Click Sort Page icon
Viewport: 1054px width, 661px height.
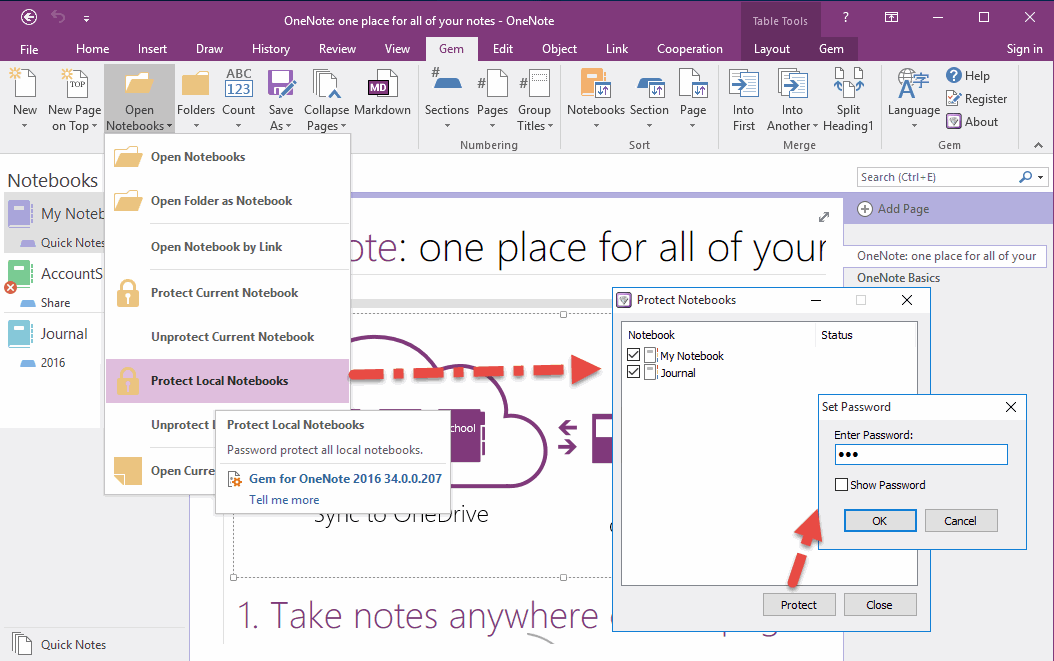693,83
